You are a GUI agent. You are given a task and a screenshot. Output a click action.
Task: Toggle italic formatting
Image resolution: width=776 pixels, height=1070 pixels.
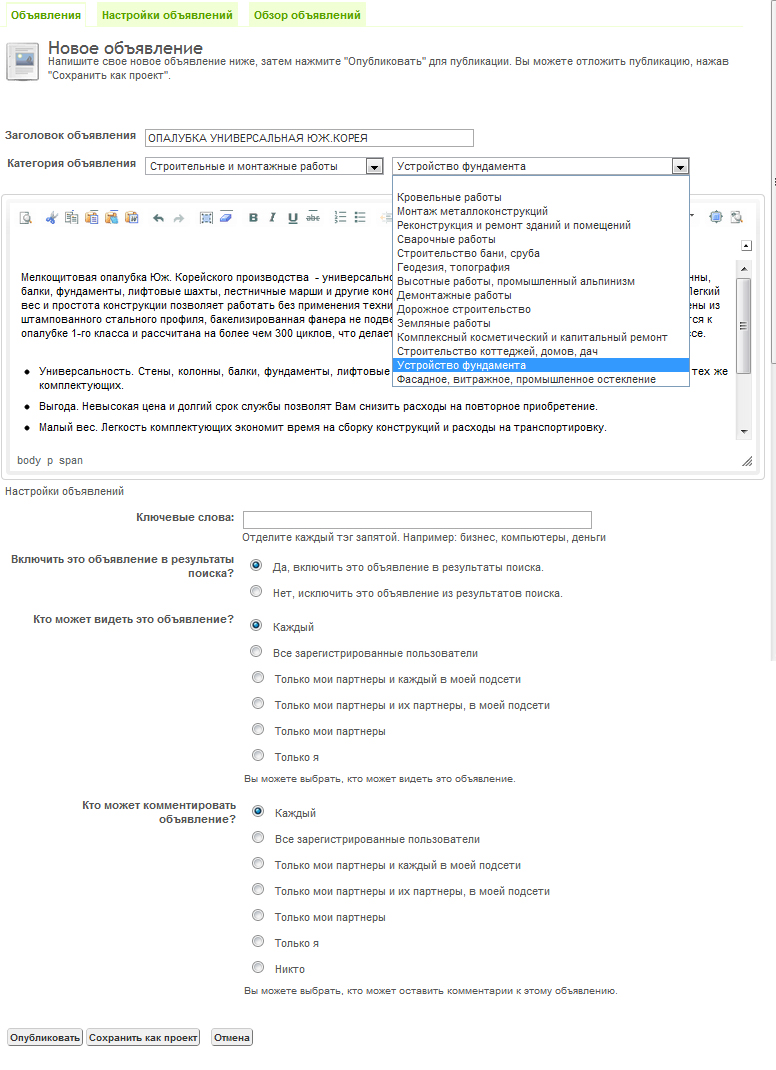click(x=273, y=218)
